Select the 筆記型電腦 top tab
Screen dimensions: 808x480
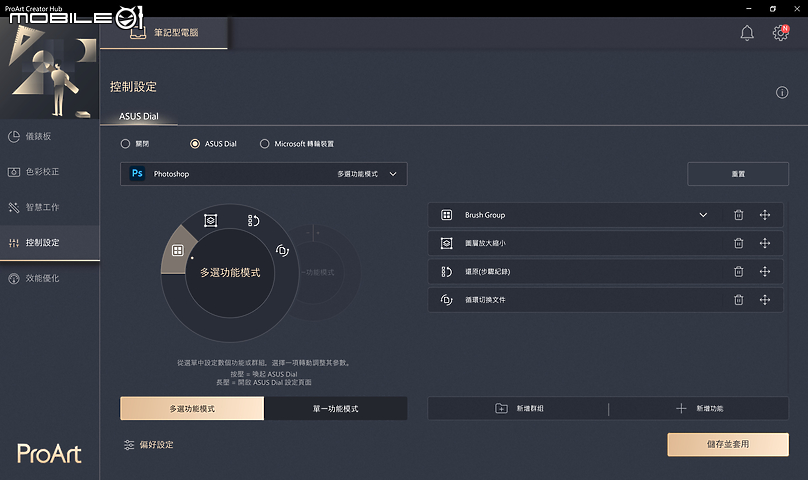[164, 32]
